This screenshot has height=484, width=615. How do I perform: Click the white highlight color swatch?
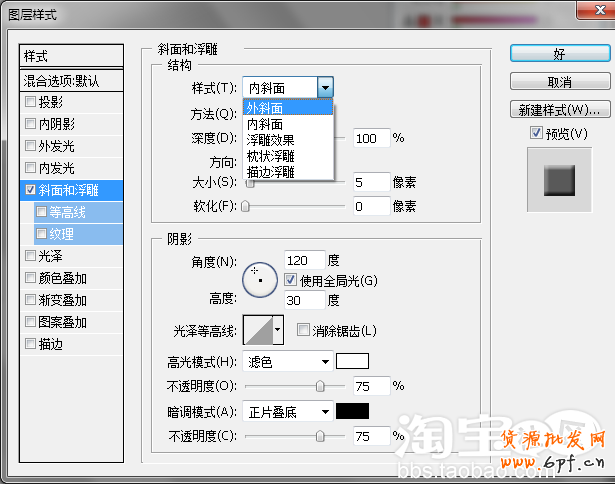[x=353, y=361]
